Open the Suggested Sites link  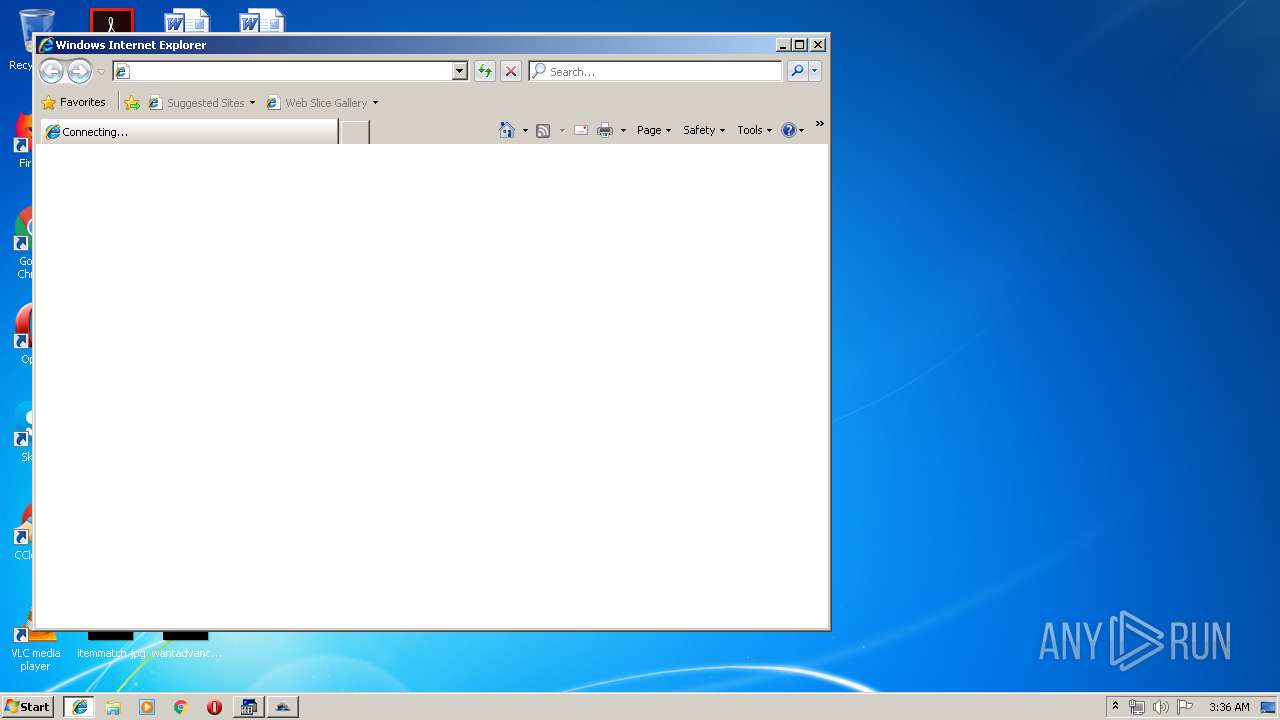point(196,102)
